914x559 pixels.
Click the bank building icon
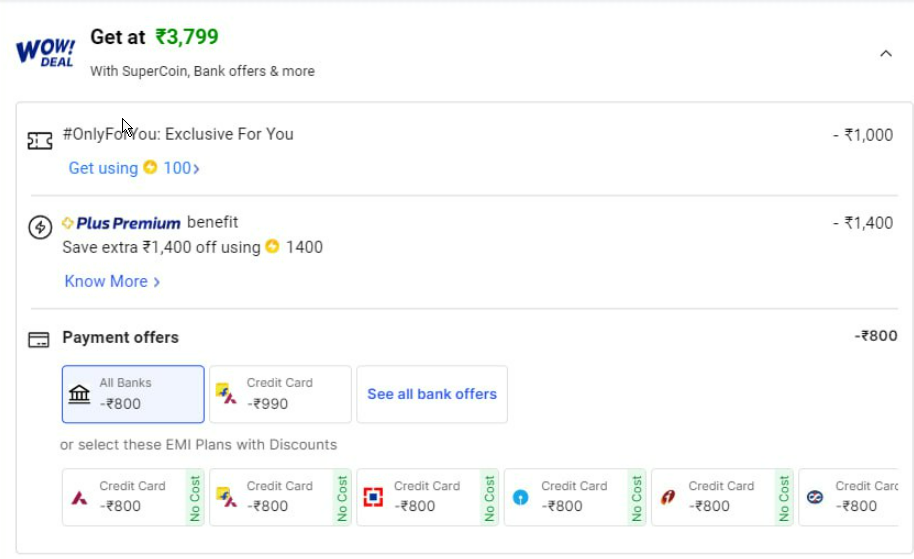coord(79,394)
